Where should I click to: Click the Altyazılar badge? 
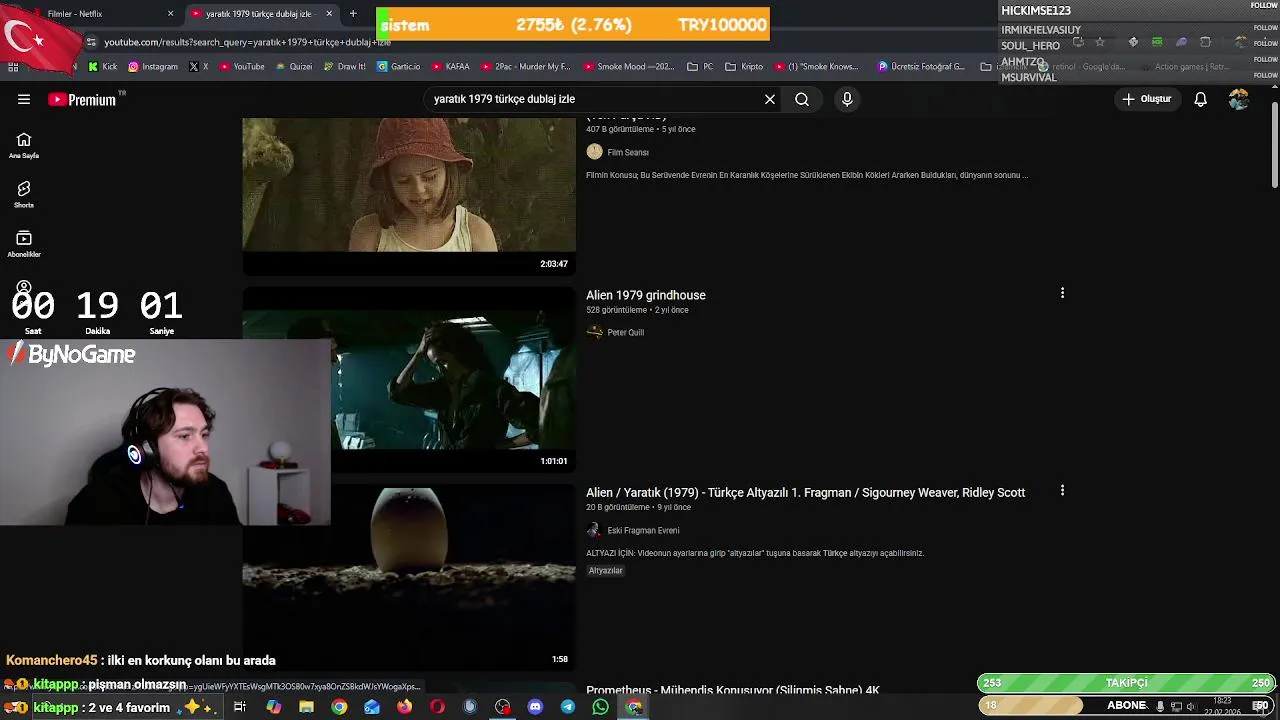[605, 570]
